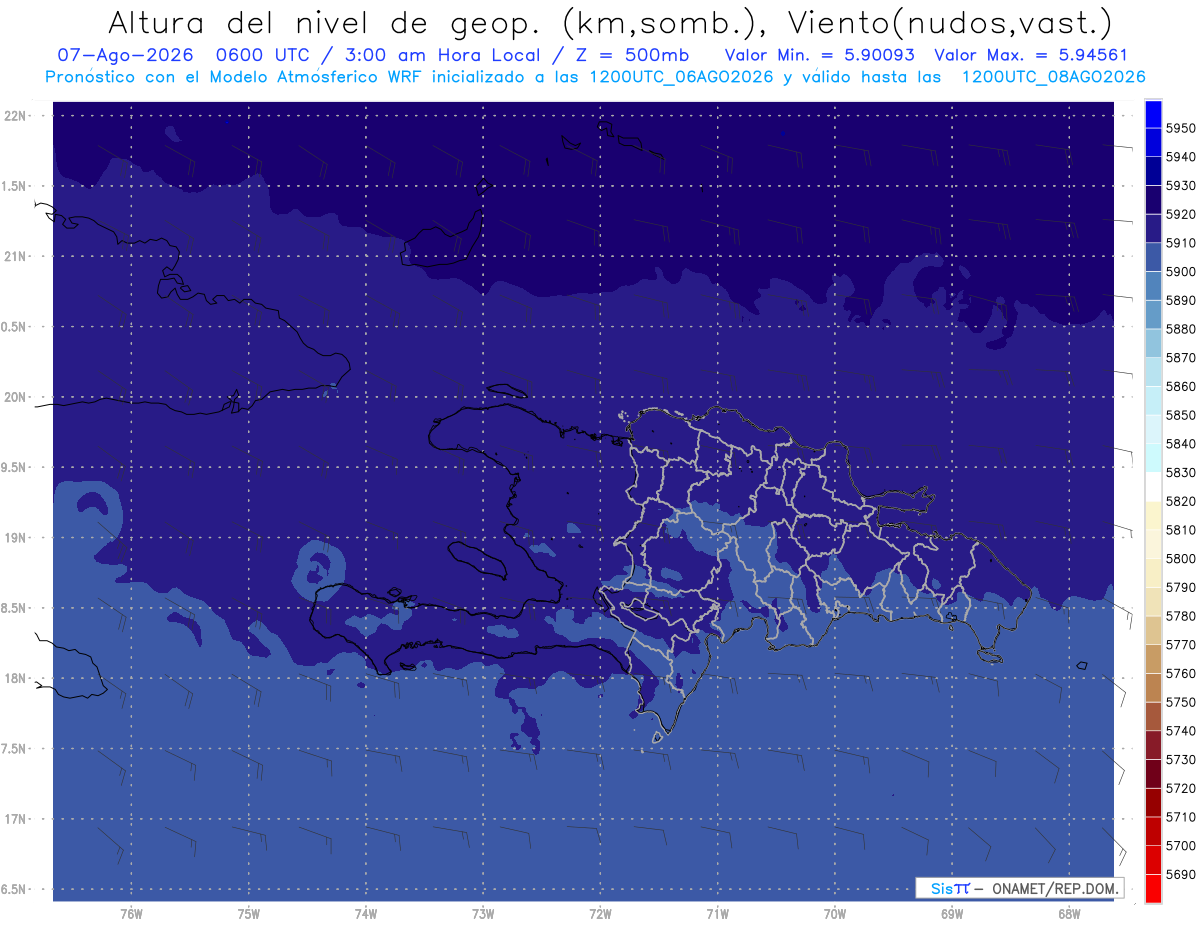The image size is (1200, 927).
Task: Click the '21N' latitude label
Action: (x=17, y=257)
